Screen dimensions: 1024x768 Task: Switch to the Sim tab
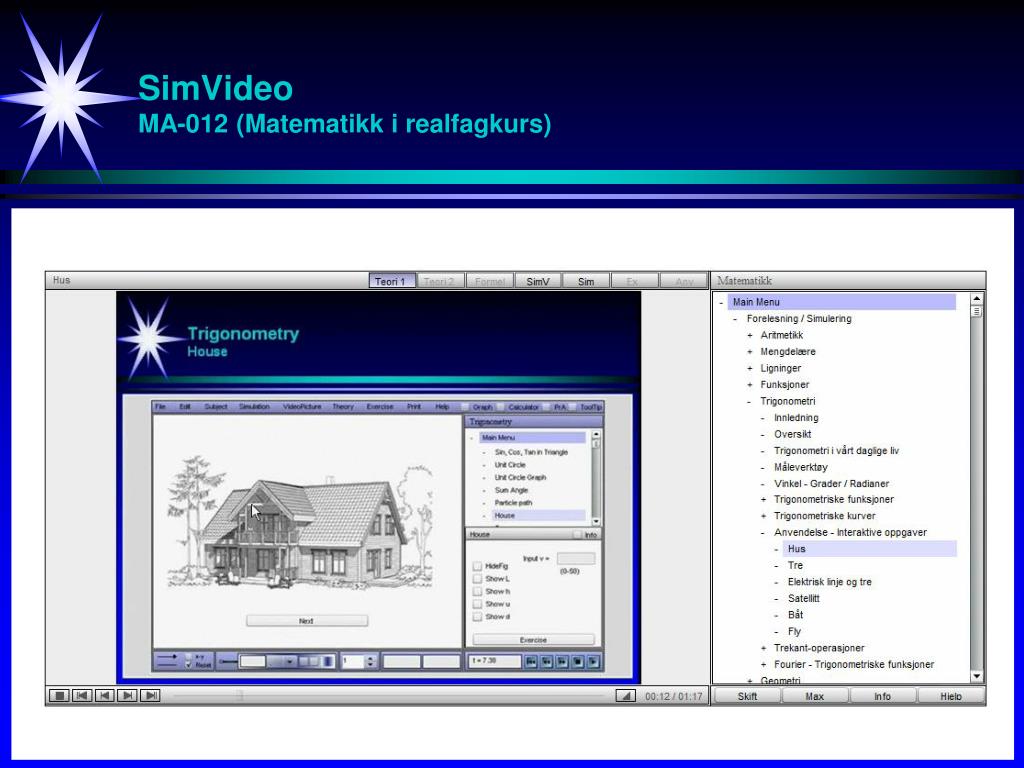[586, 281]
